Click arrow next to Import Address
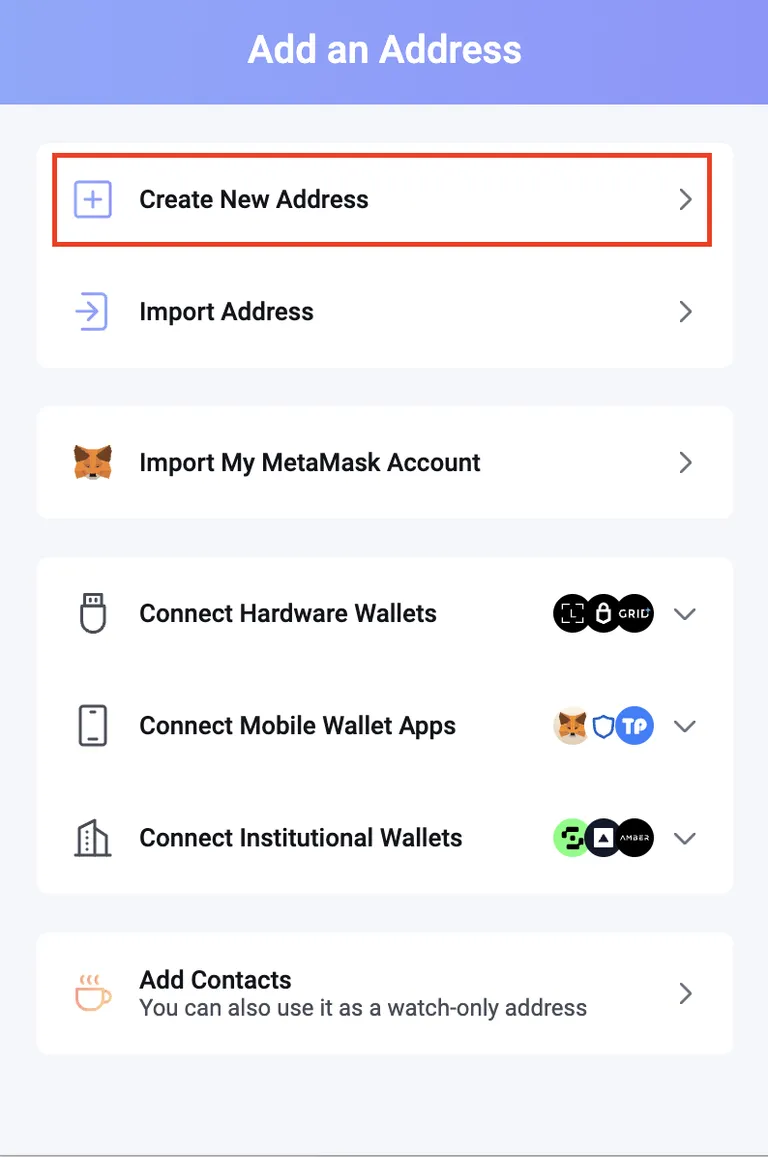Screen dimensions: 768x1157 point(685,311)
